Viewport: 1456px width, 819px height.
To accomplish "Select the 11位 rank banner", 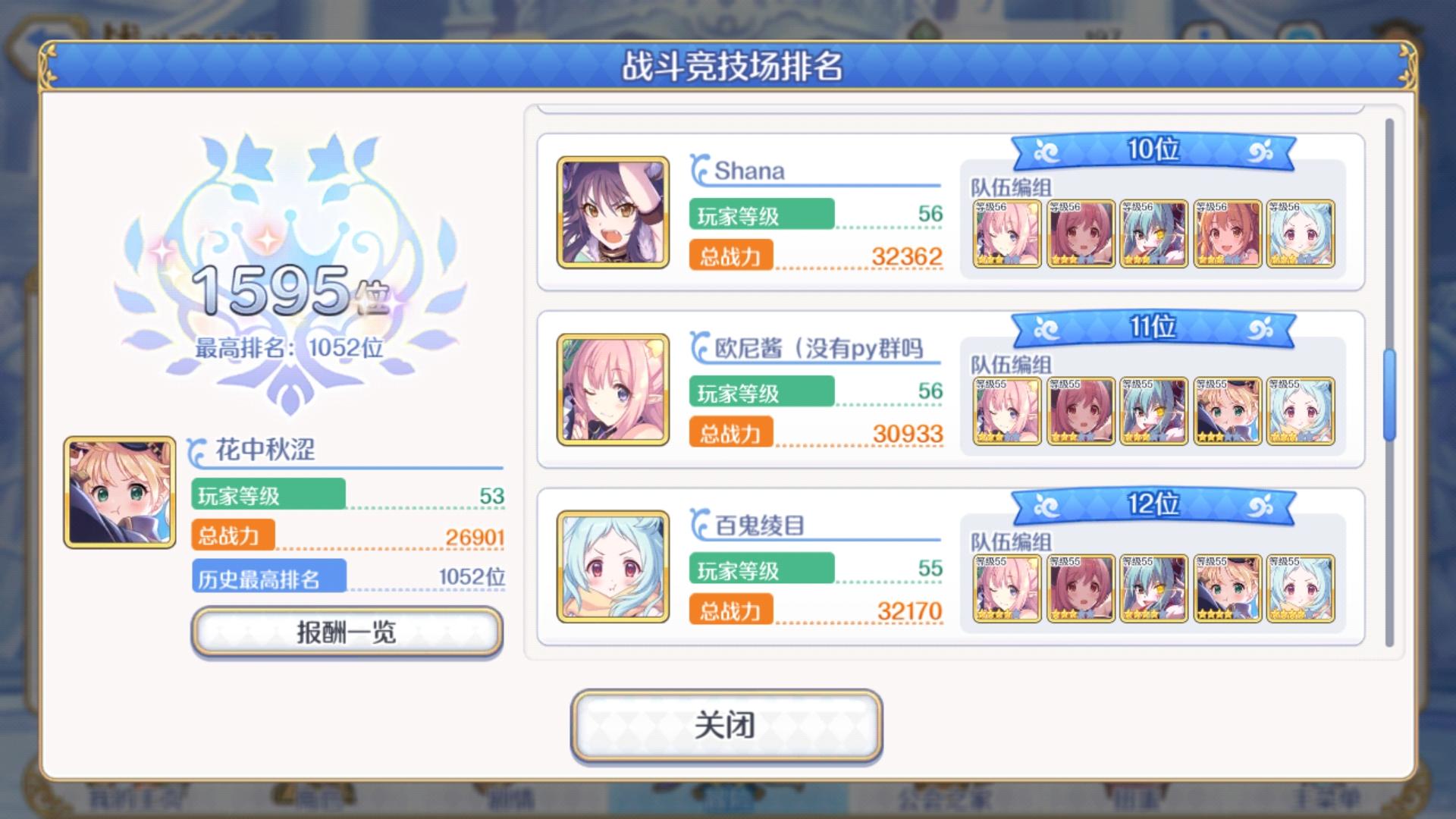I will click(x=1153, y=328).
